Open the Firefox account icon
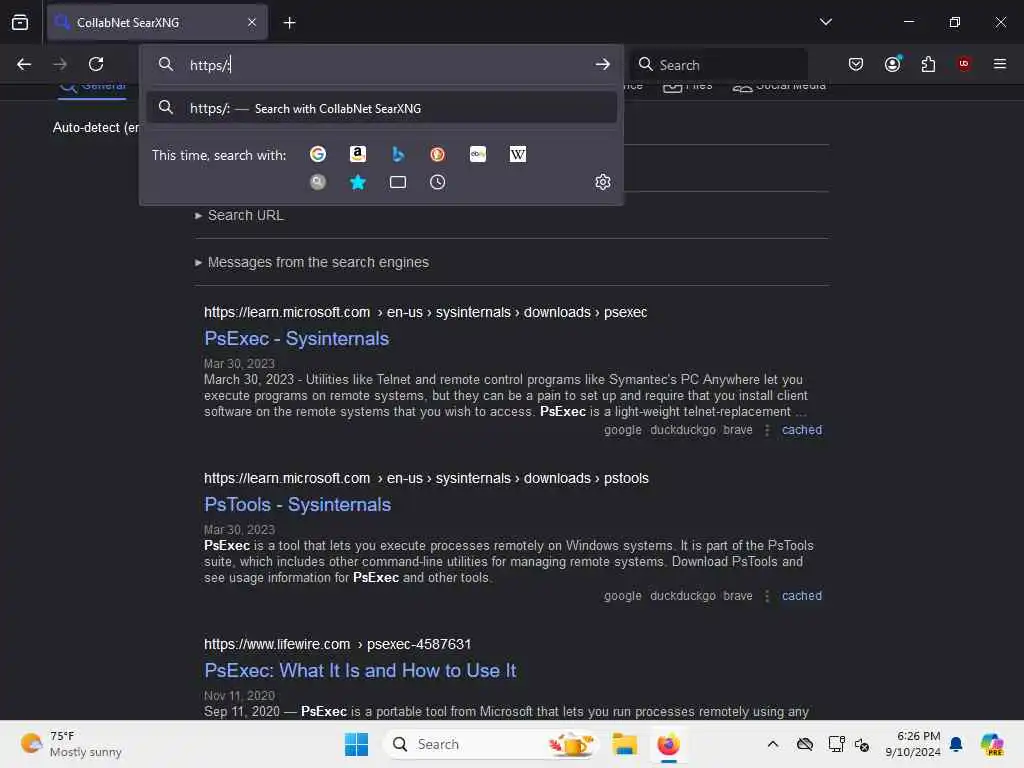 (893, 64)
